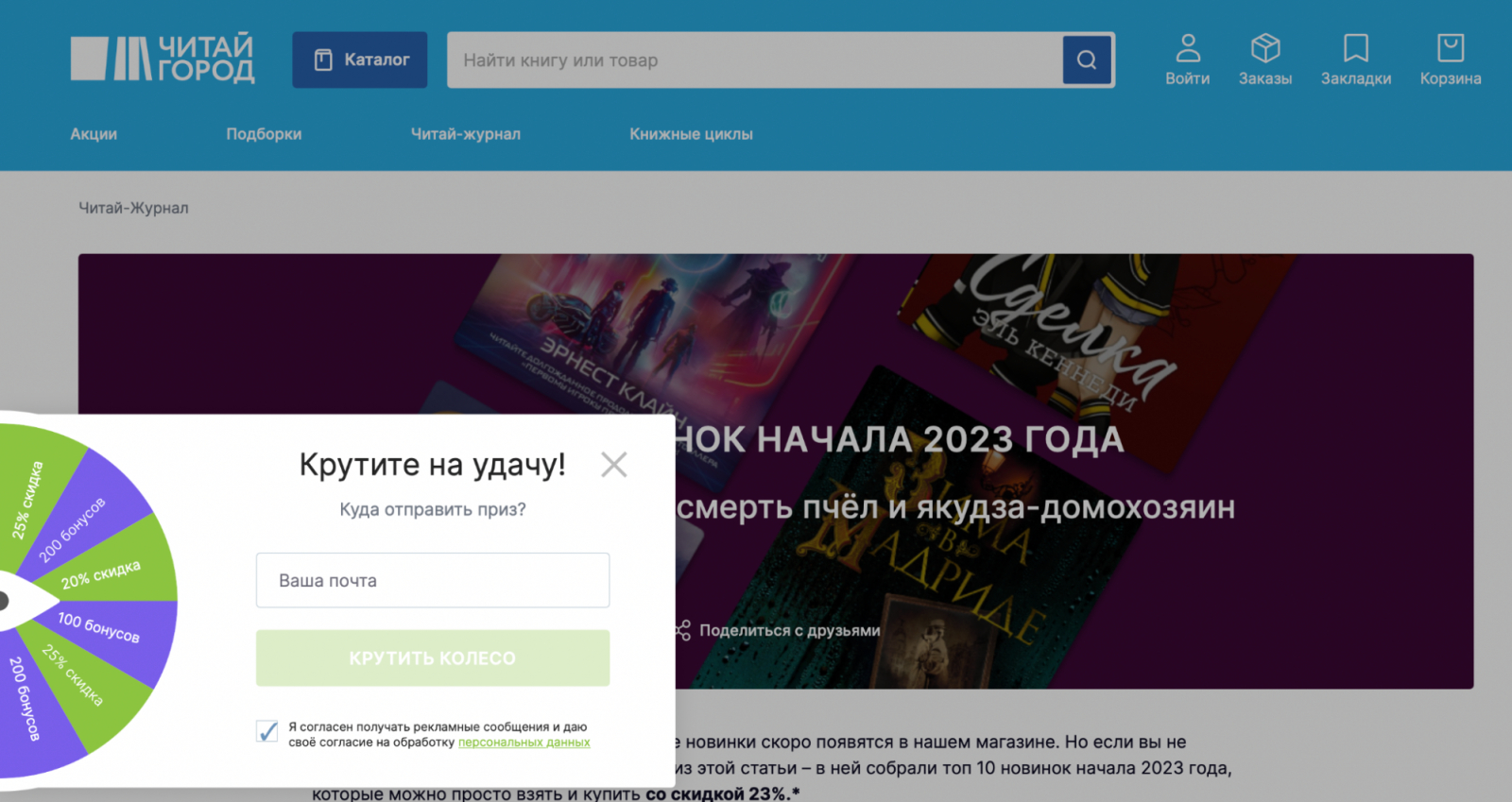
Task: Click the Заказы label
Action: click(1265, 78)
